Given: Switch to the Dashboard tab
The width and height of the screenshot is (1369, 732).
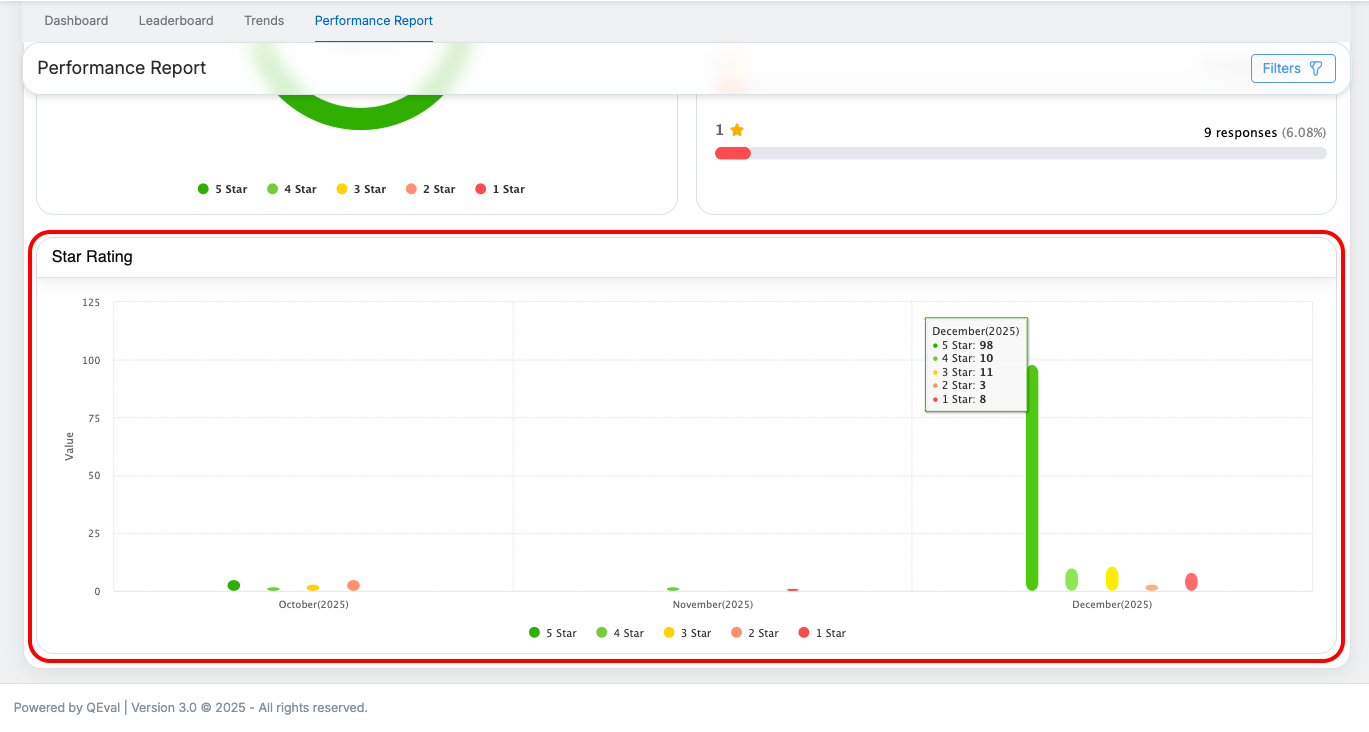Looking at the screenshot, I should point(76,21).
